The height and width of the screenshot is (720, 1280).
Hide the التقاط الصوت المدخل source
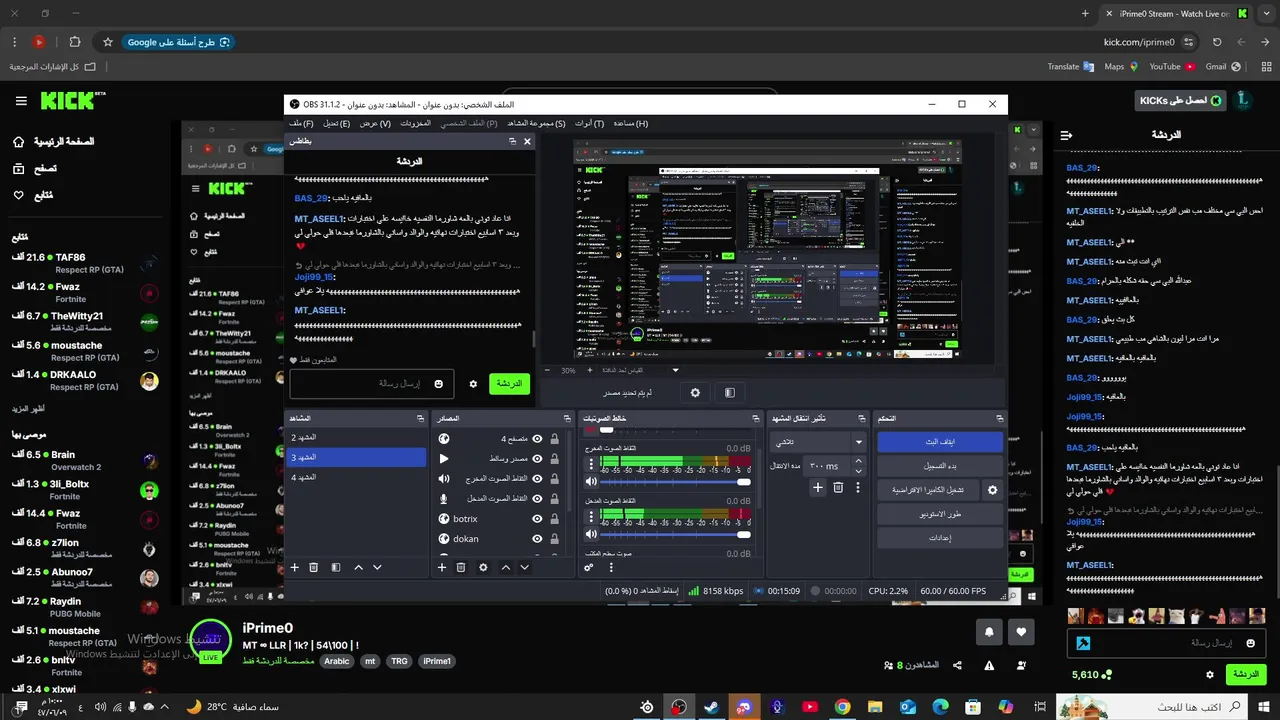(x=538, y=498)
